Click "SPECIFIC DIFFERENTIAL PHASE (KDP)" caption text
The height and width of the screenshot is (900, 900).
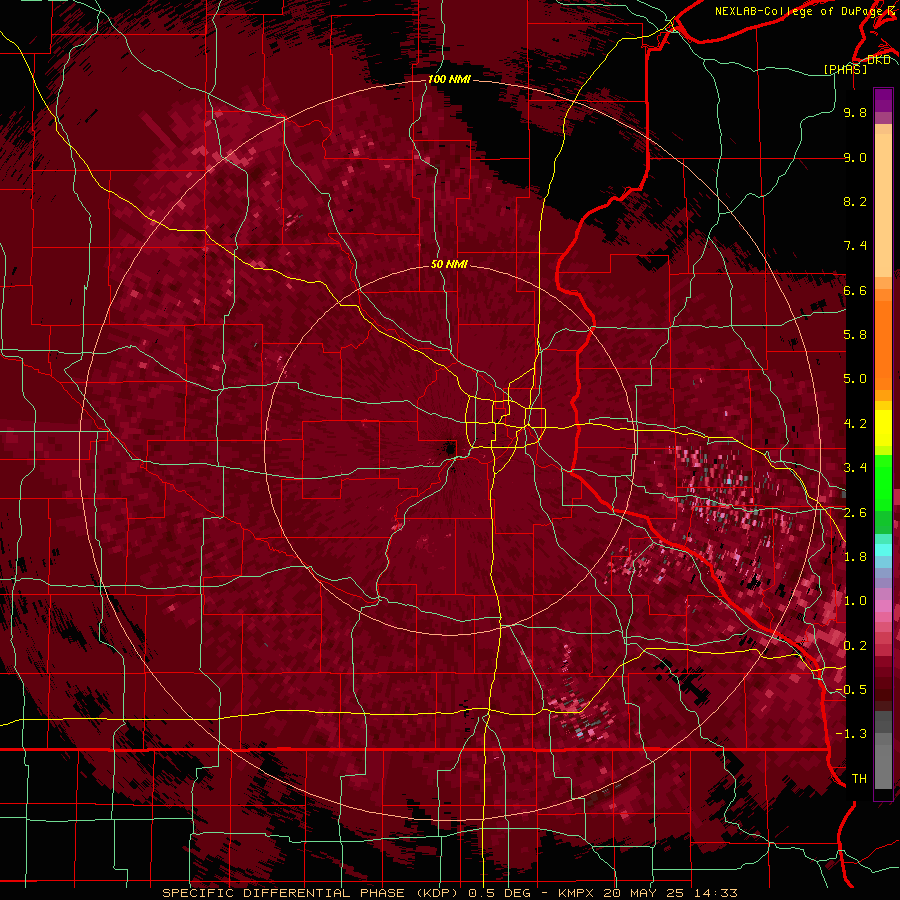click(x=309, y=893)
